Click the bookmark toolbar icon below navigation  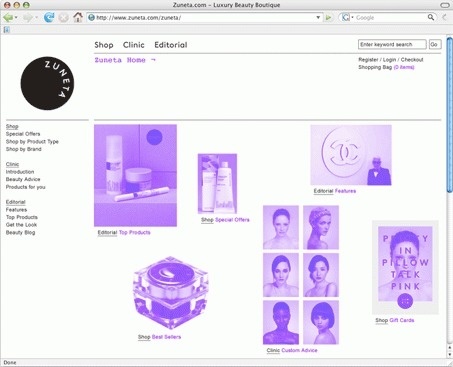click(7, 30)
